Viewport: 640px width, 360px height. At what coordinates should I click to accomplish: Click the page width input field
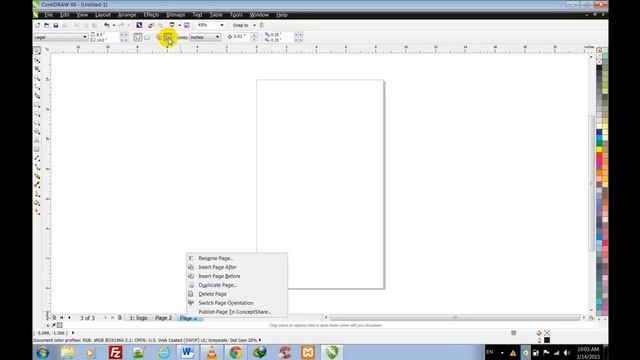coord(107,35)
